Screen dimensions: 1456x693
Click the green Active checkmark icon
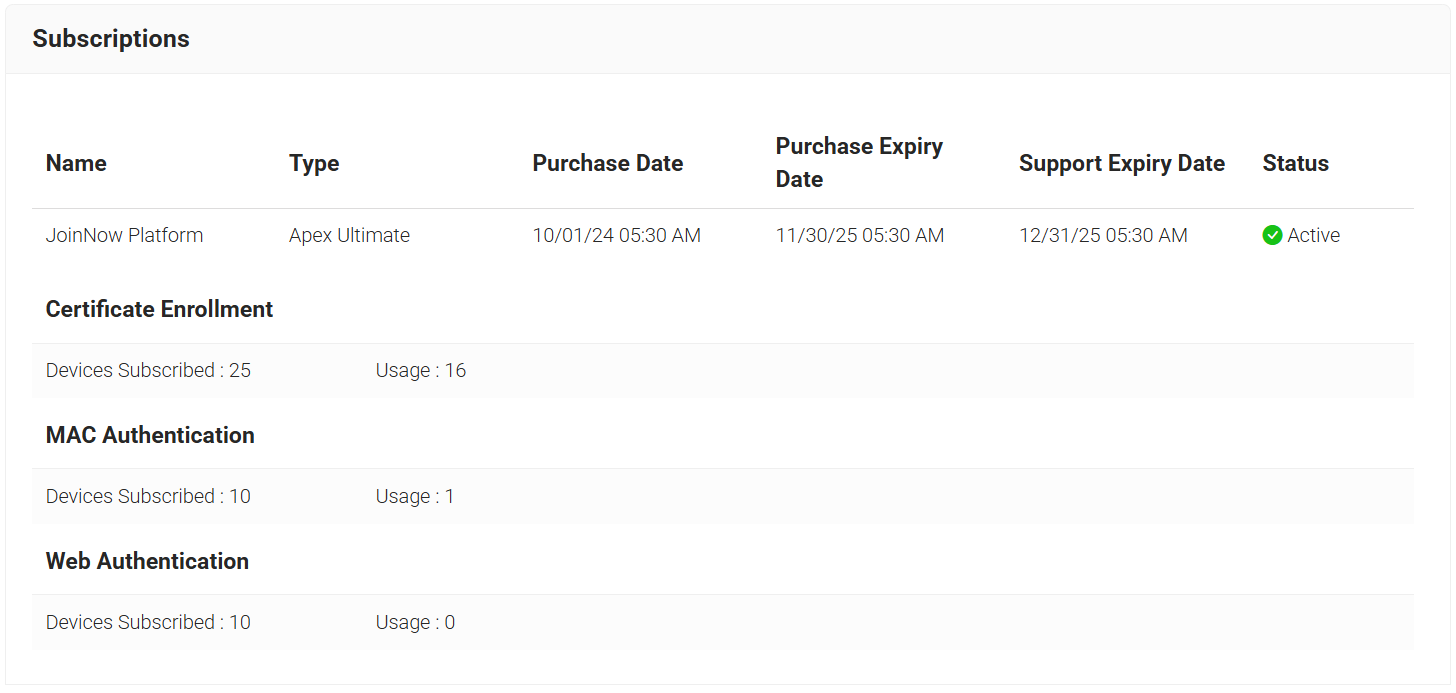pyautogui.click(x=1272, y=236)
